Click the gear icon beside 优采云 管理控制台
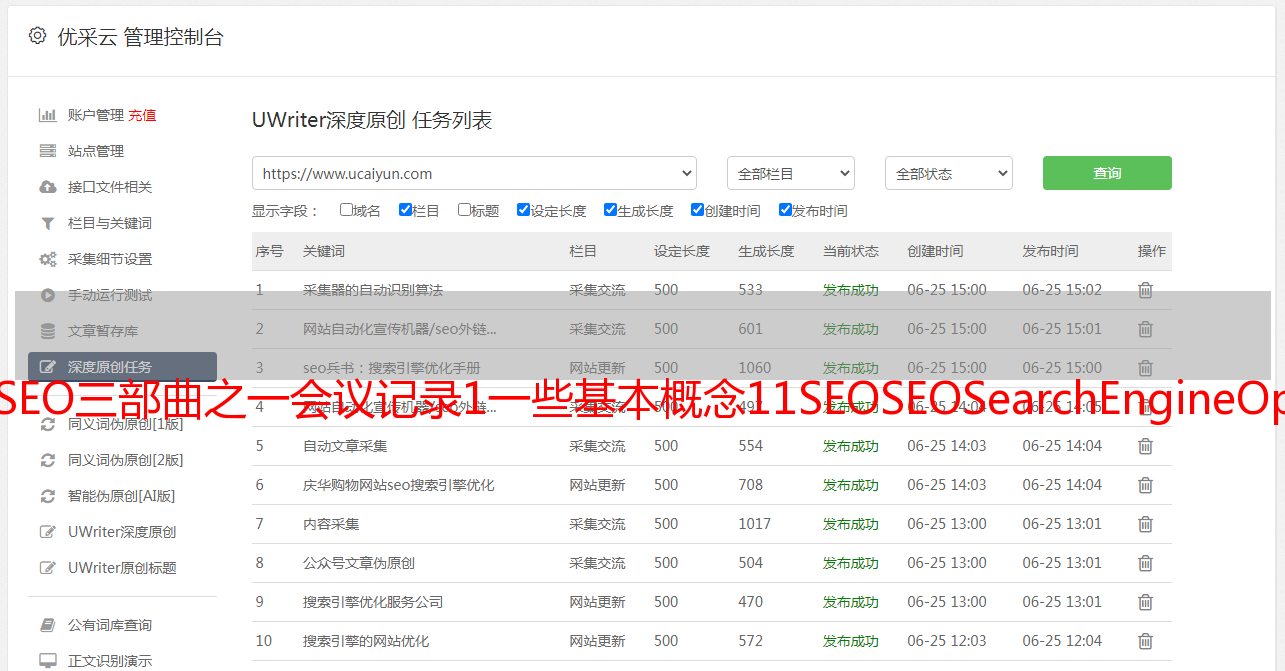The height and width of the screenshot is (671, 1285). tap(37, 36)
